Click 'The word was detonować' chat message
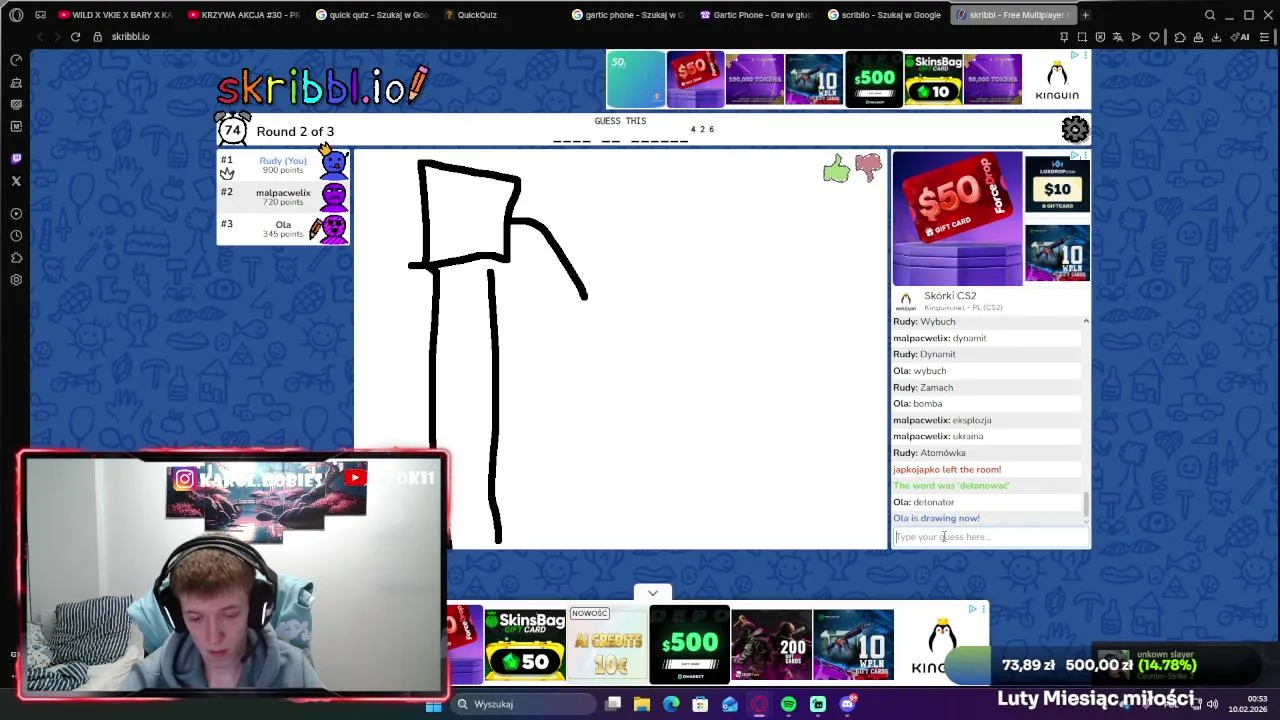Screen dimensions: 1280x720 951,486
